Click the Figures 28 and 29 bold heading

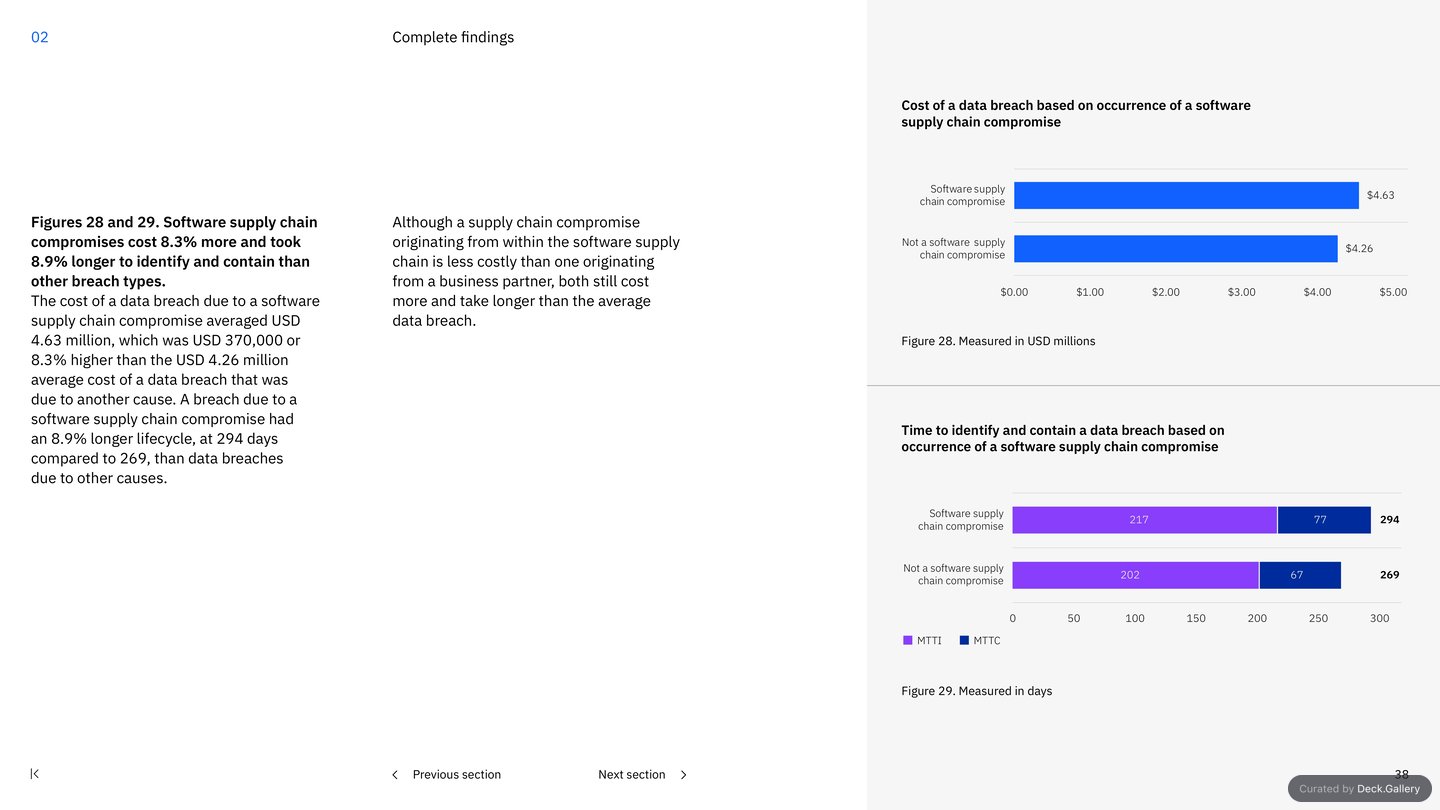coord(174,252)
